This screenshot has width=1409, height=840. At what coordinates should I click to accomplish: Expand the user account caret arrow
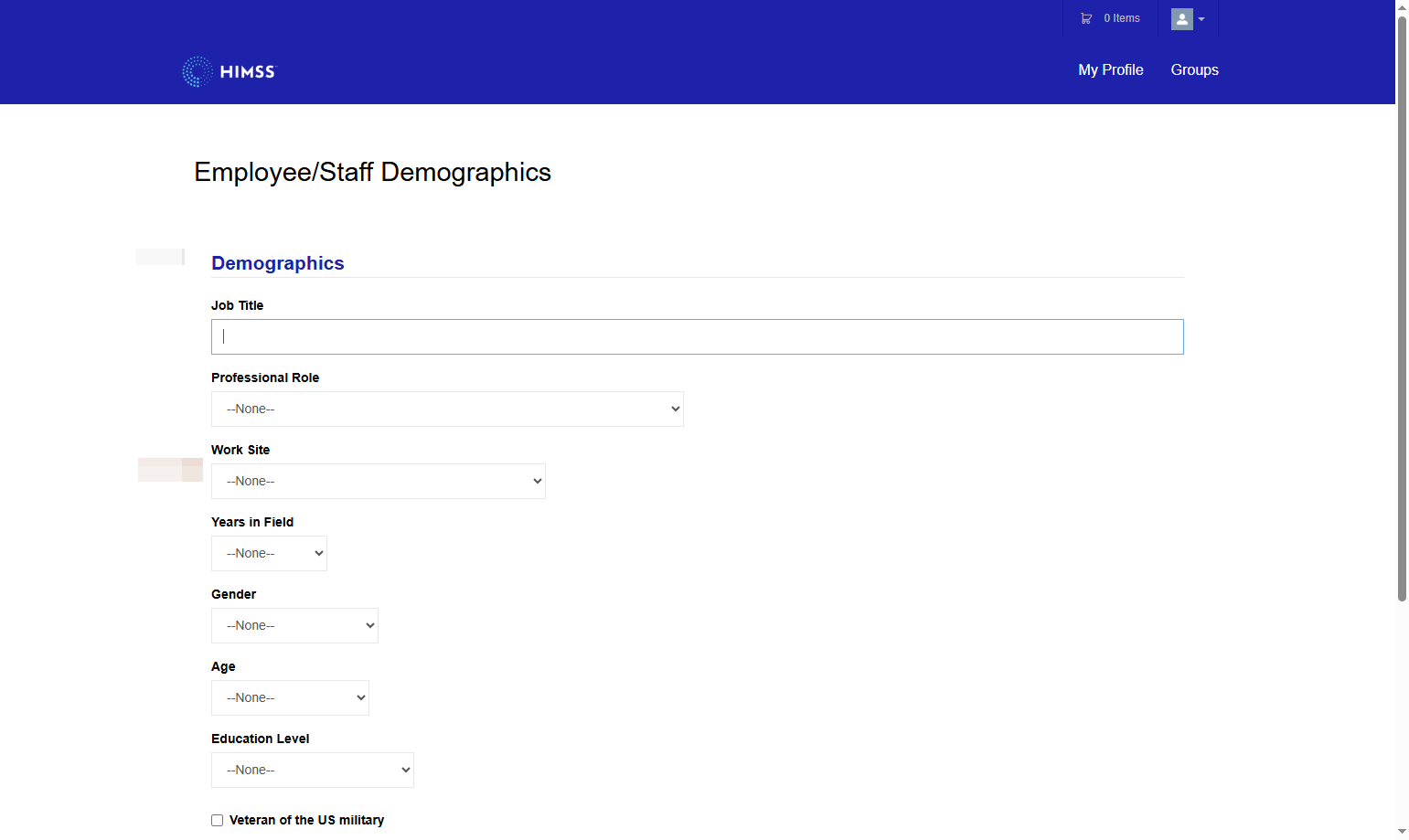point(1201,19)
